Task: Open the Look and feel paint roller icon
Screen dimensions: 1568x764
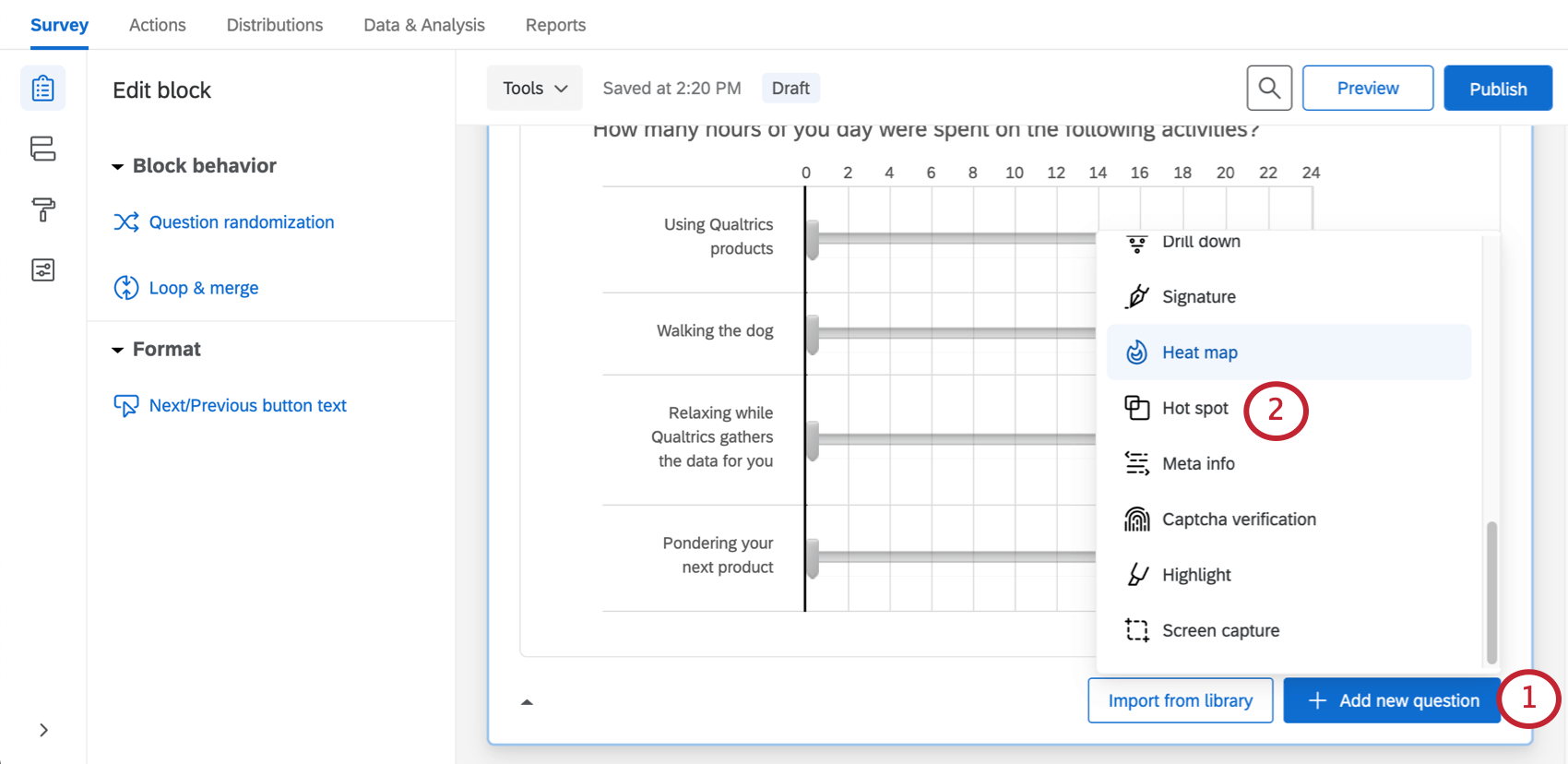Action: tap(42, 209)
